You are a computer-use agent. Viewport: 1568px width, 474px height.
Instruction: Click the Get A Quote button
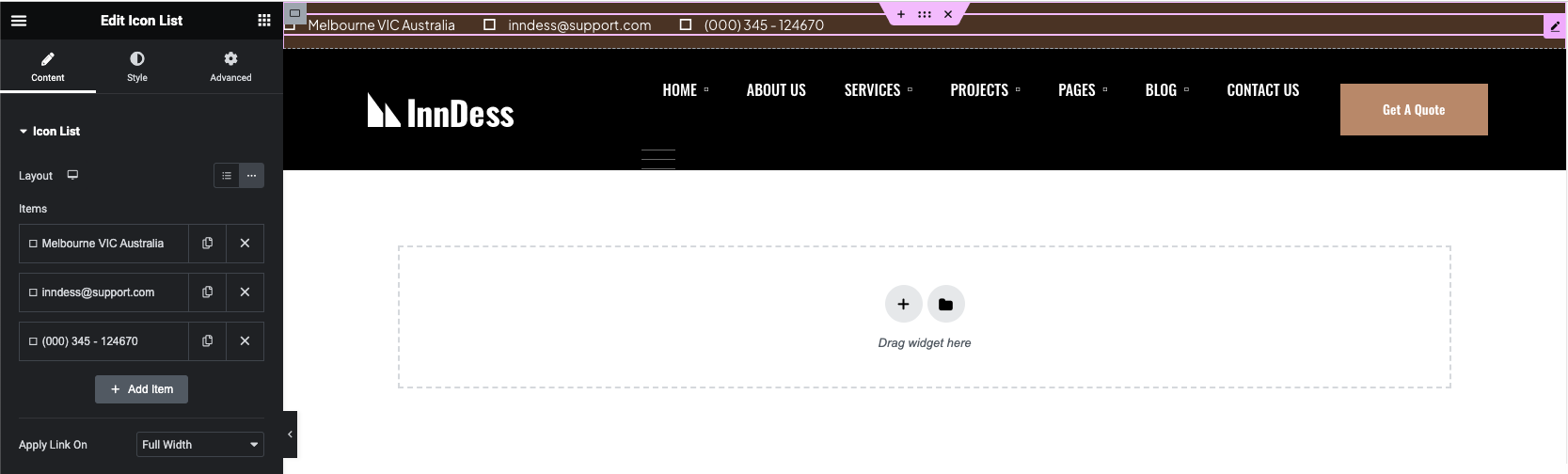coord(1413,110)
